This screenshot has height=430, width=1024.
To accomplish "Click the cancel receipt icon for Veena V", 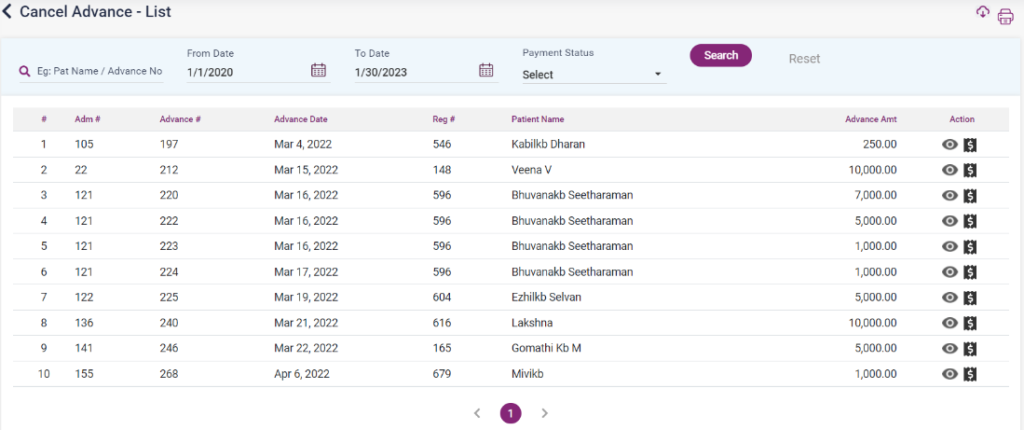I will pyautogui.click(x=970, y=170).
